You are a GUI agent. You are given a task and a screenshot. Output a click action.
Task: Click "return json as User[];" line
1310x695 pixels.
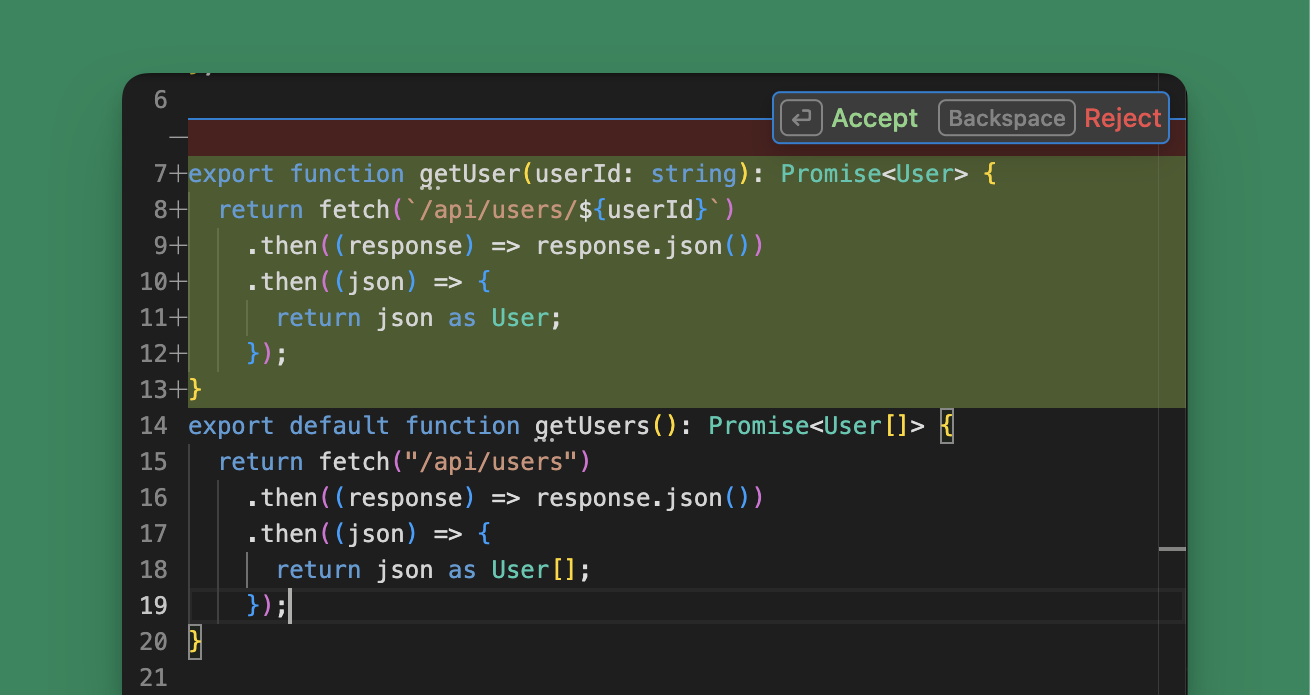(x=434, y=570)
